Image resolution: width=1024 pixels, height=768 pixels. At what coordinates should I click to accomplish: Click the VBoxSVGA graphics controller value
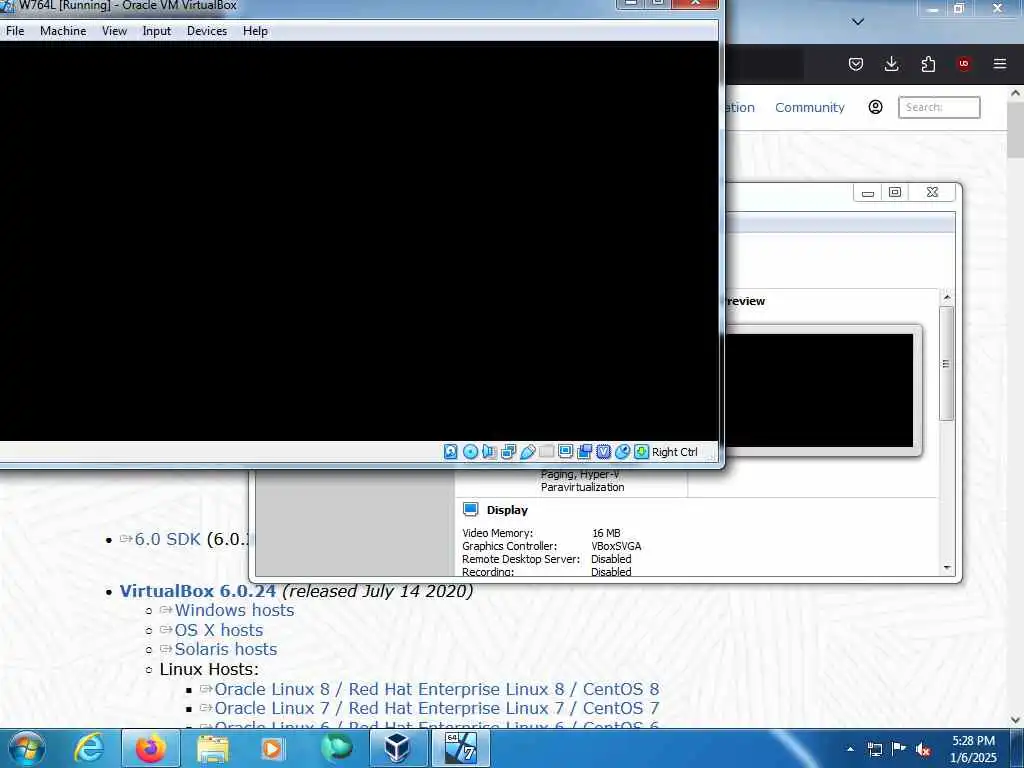click(x=616, y=546)
